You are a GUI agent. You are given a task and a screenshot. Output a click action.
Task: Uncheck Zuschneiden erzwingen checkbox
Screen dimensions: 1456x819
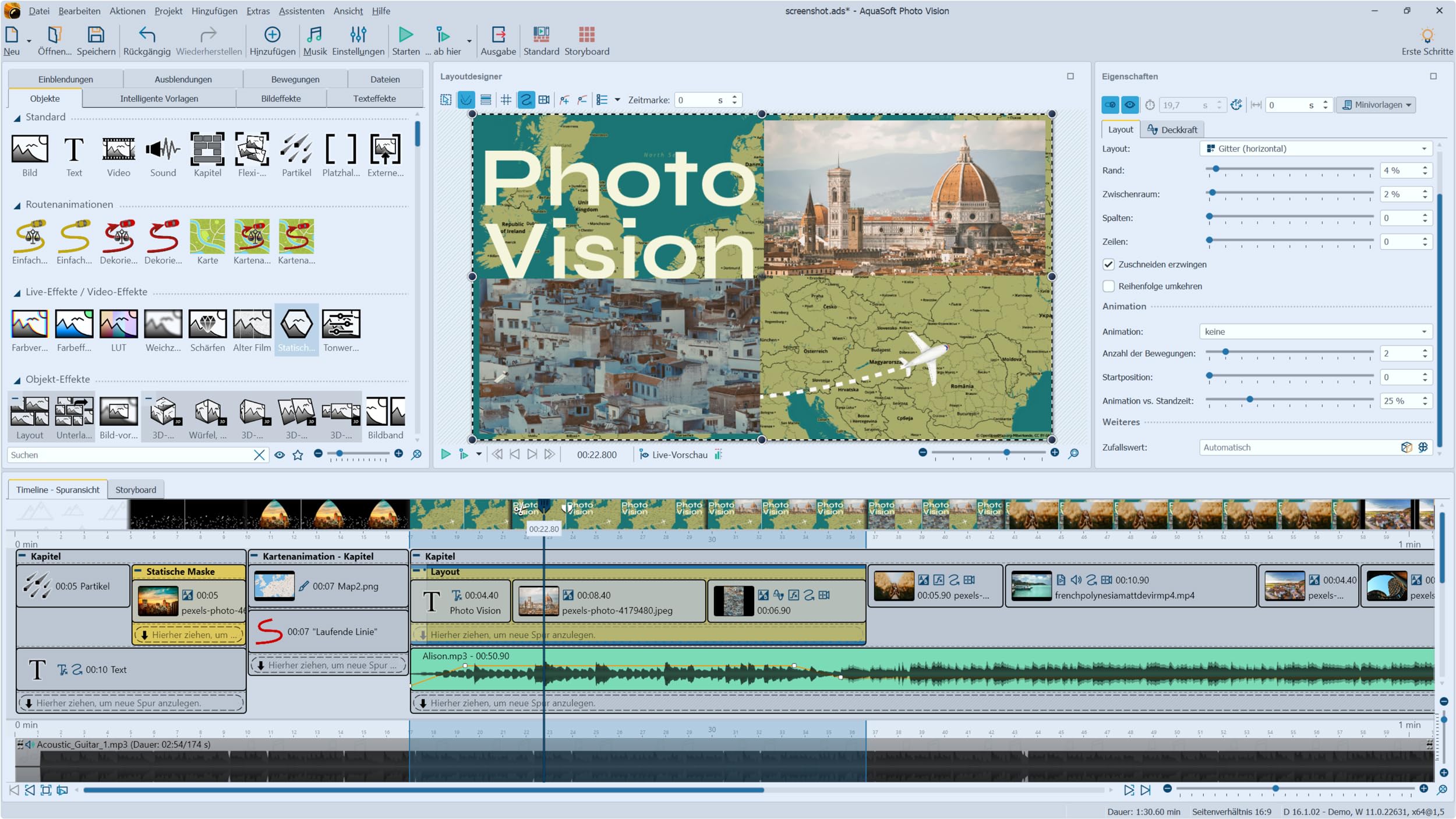tap(1108, 264)
